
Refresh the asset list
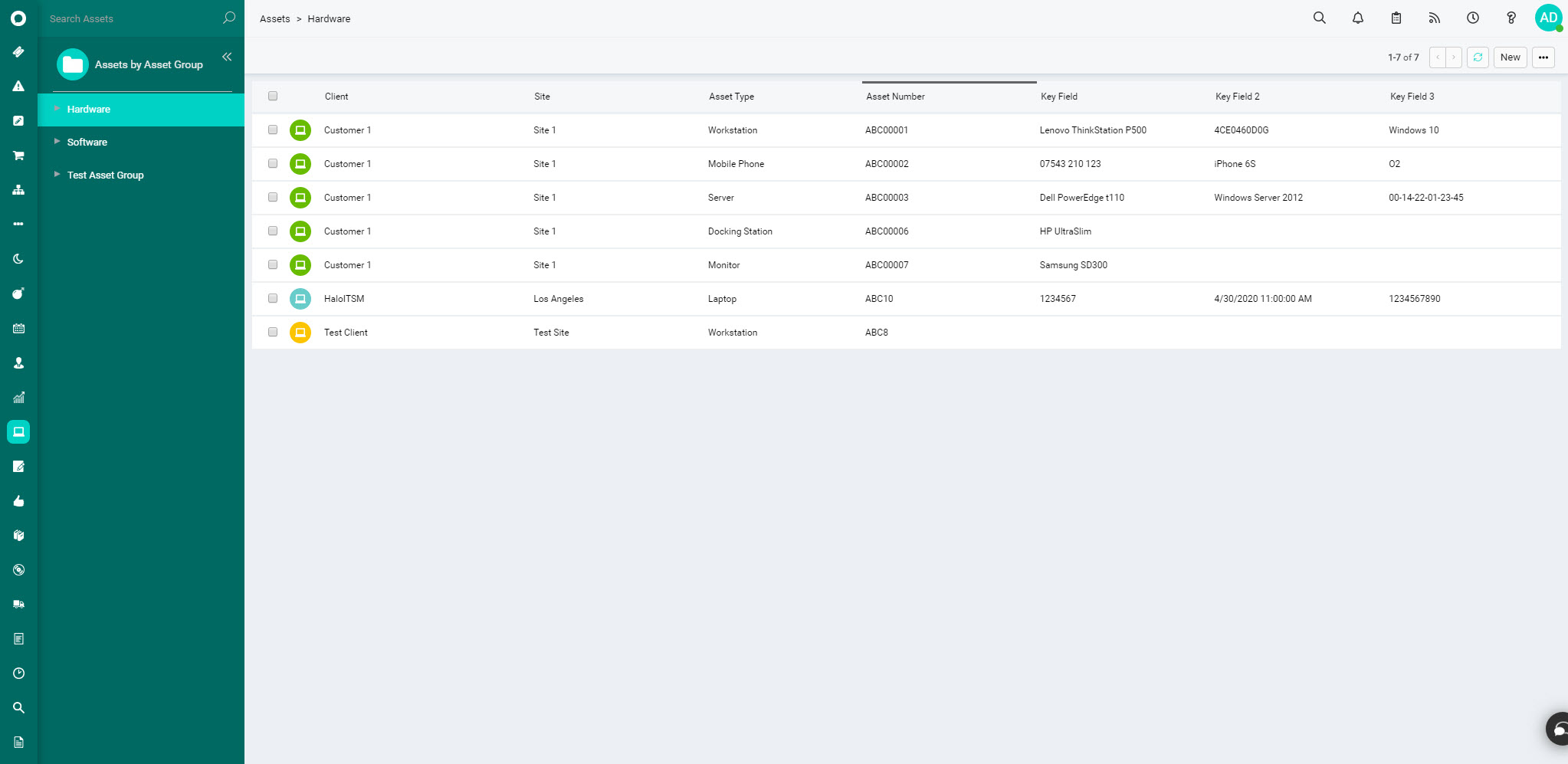pyautogui.click(x=1478, y=57)
